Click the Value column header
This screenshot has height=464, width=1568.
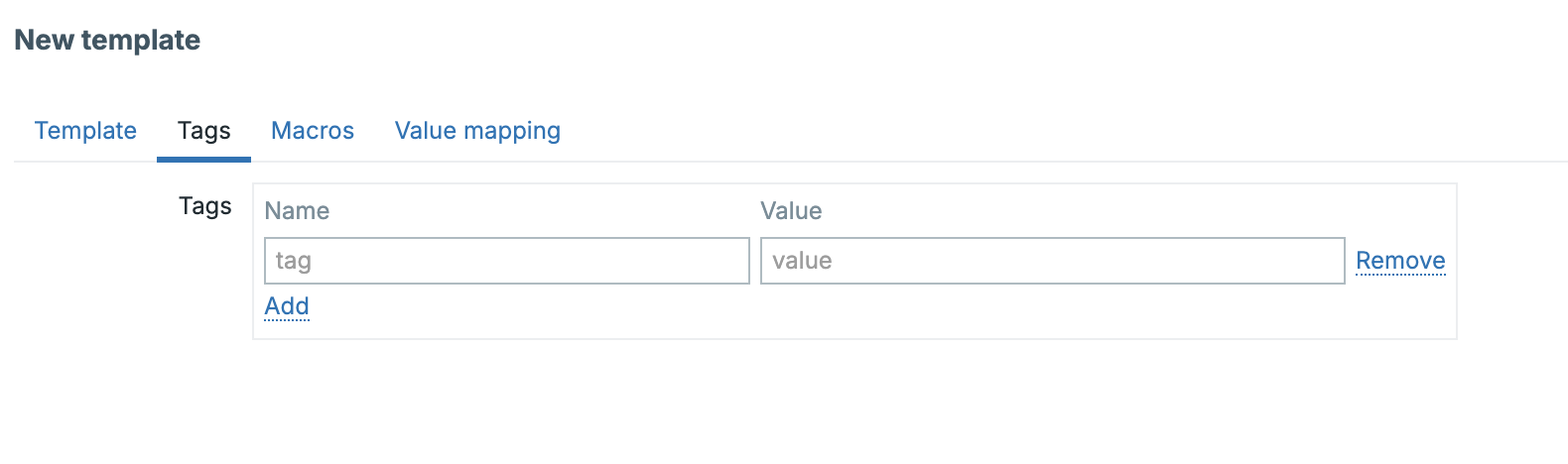click(791, 211)
